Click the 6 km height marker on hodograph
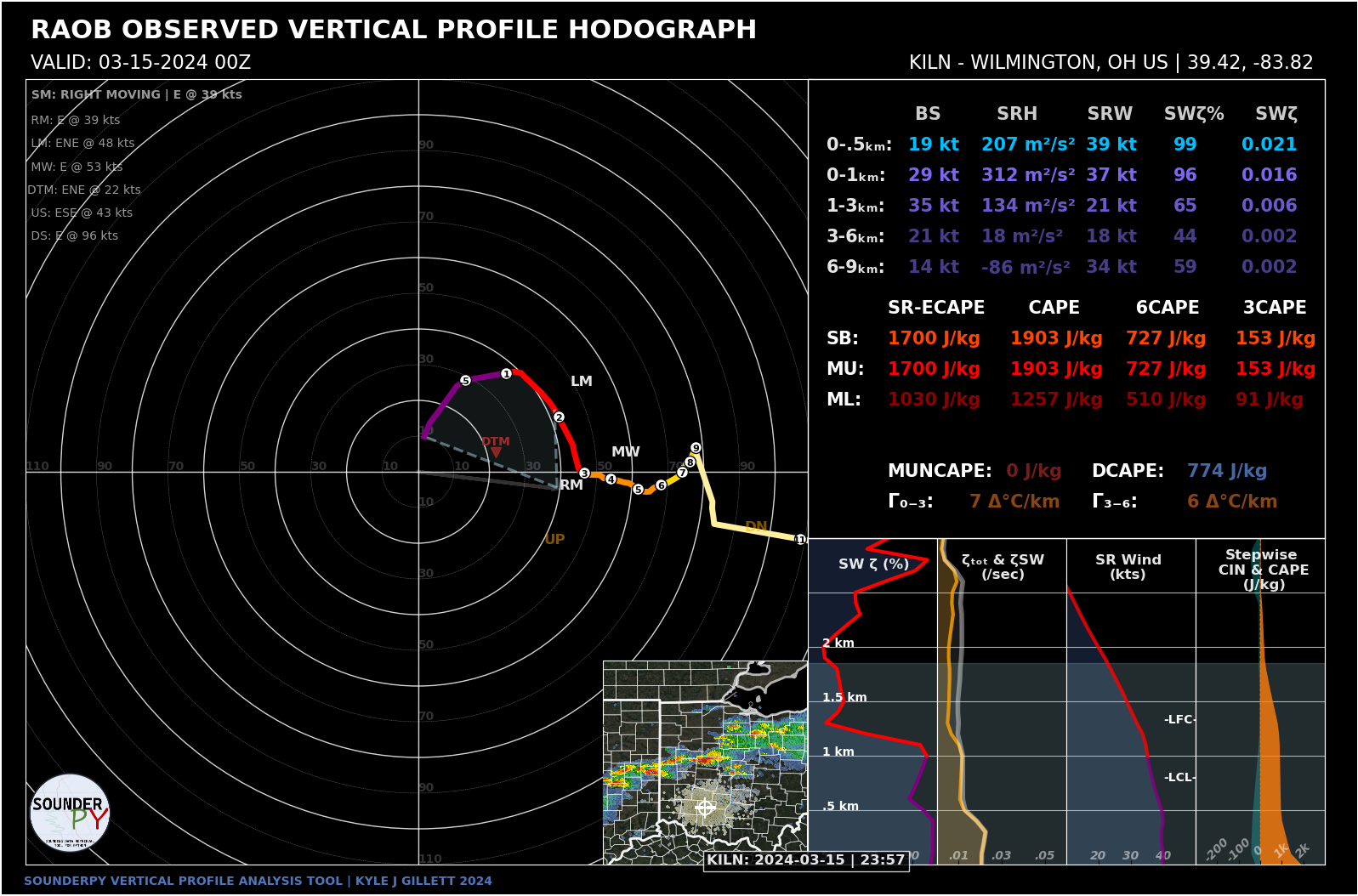Viewport: 1358px width, 896px height. click(x=661, y=485)
